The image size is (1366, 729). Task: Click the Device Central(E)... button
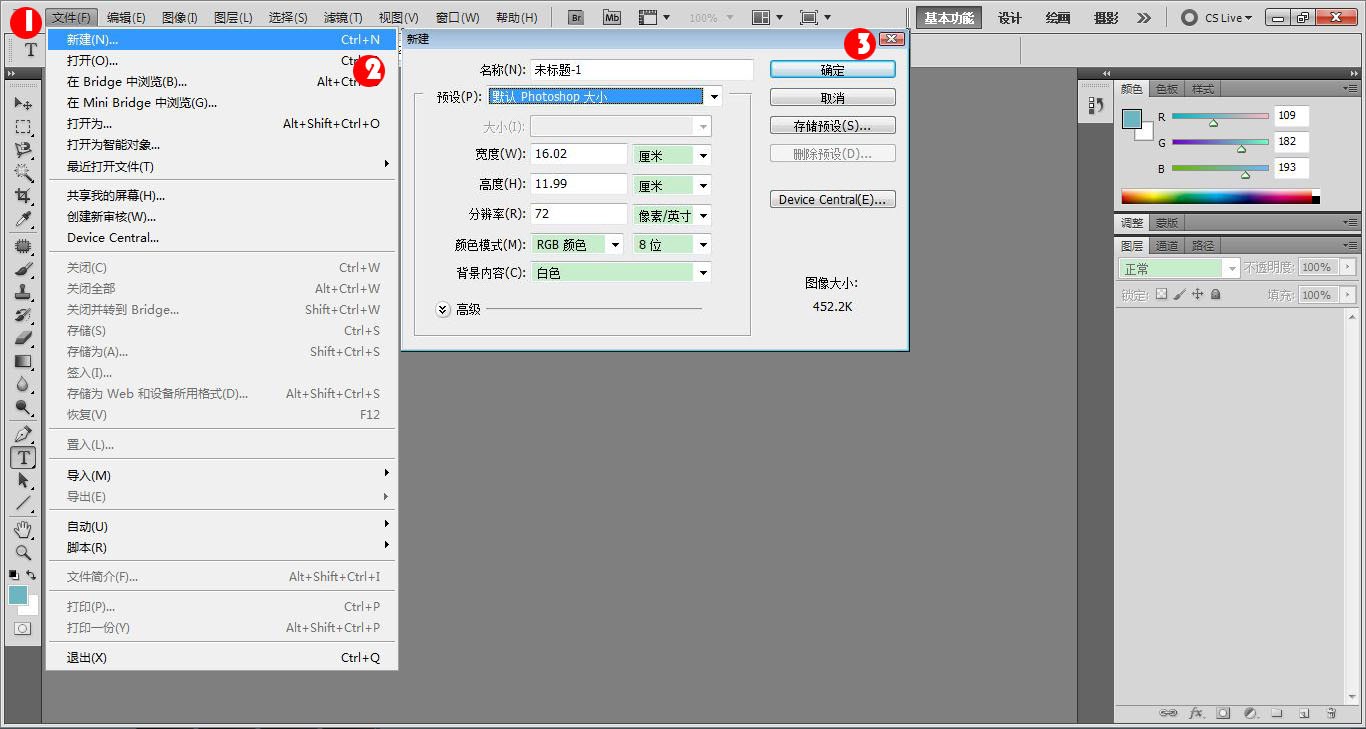coord(833,200)
